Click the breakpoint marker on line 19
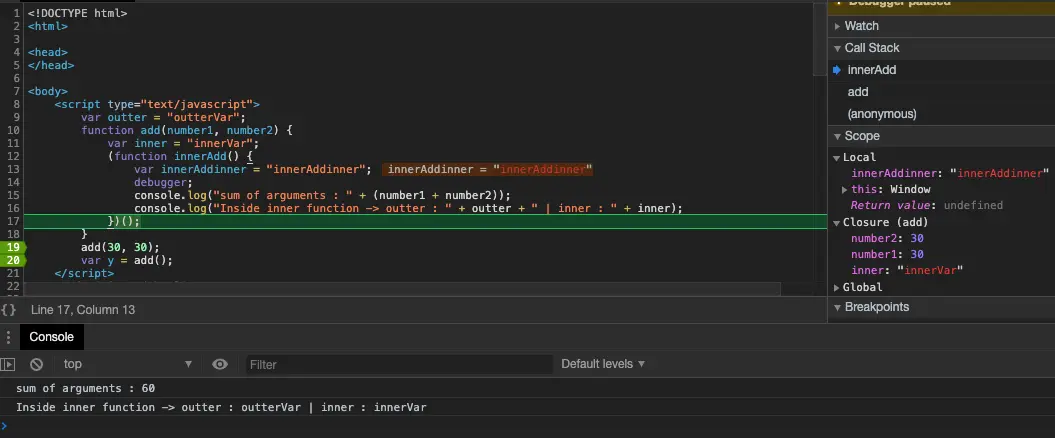This screenshot has height=438, width=1055. pos(12,247)
